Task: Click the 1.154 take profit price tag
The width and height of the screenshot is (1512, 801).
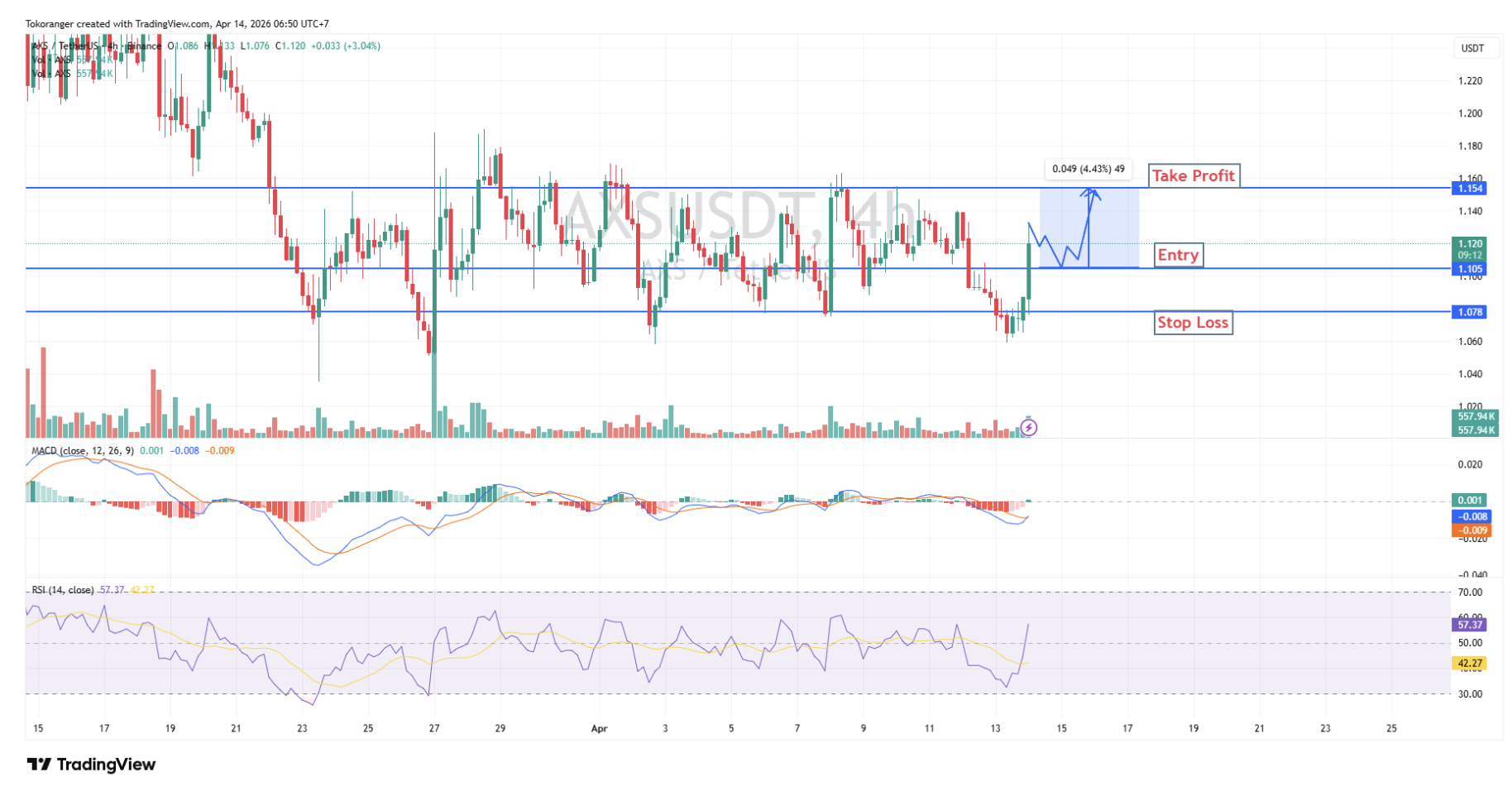Action: pos(1469,189)
